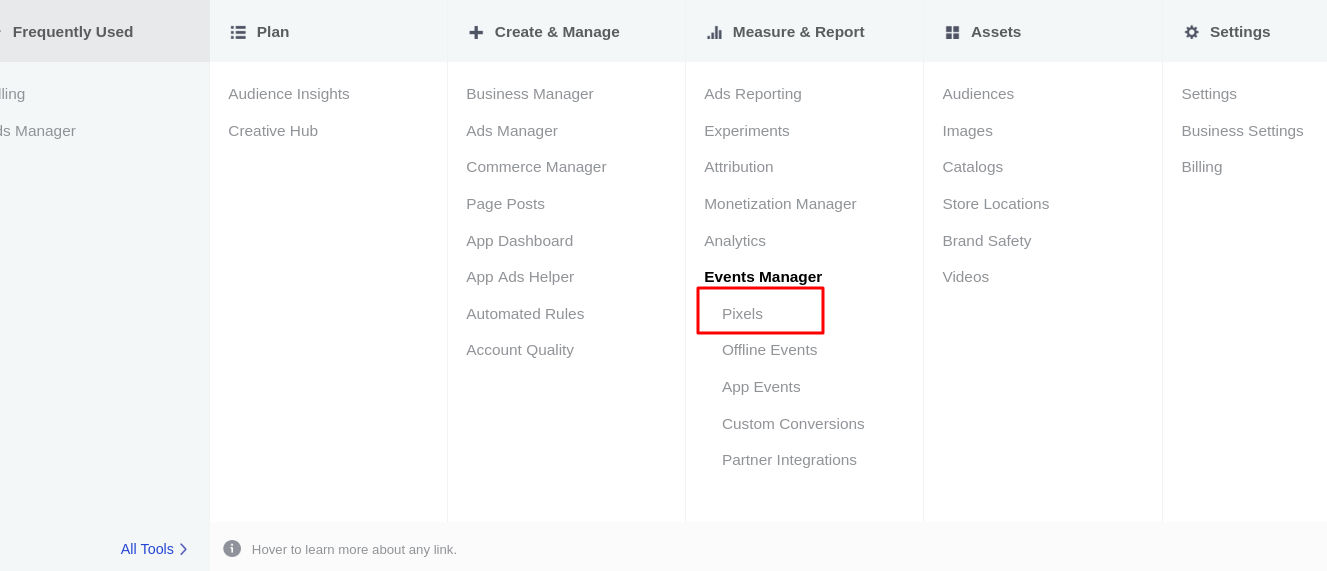Open App Events

(761, 387)
